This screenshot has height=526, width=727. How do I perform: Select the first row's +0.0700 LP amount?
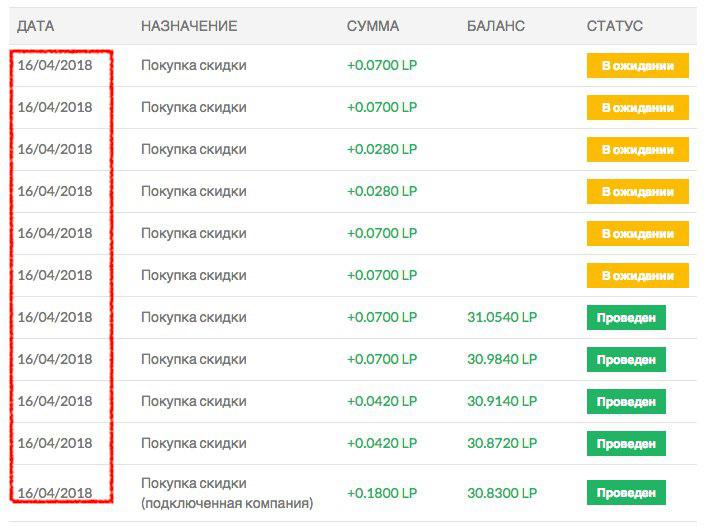(382, 65)
